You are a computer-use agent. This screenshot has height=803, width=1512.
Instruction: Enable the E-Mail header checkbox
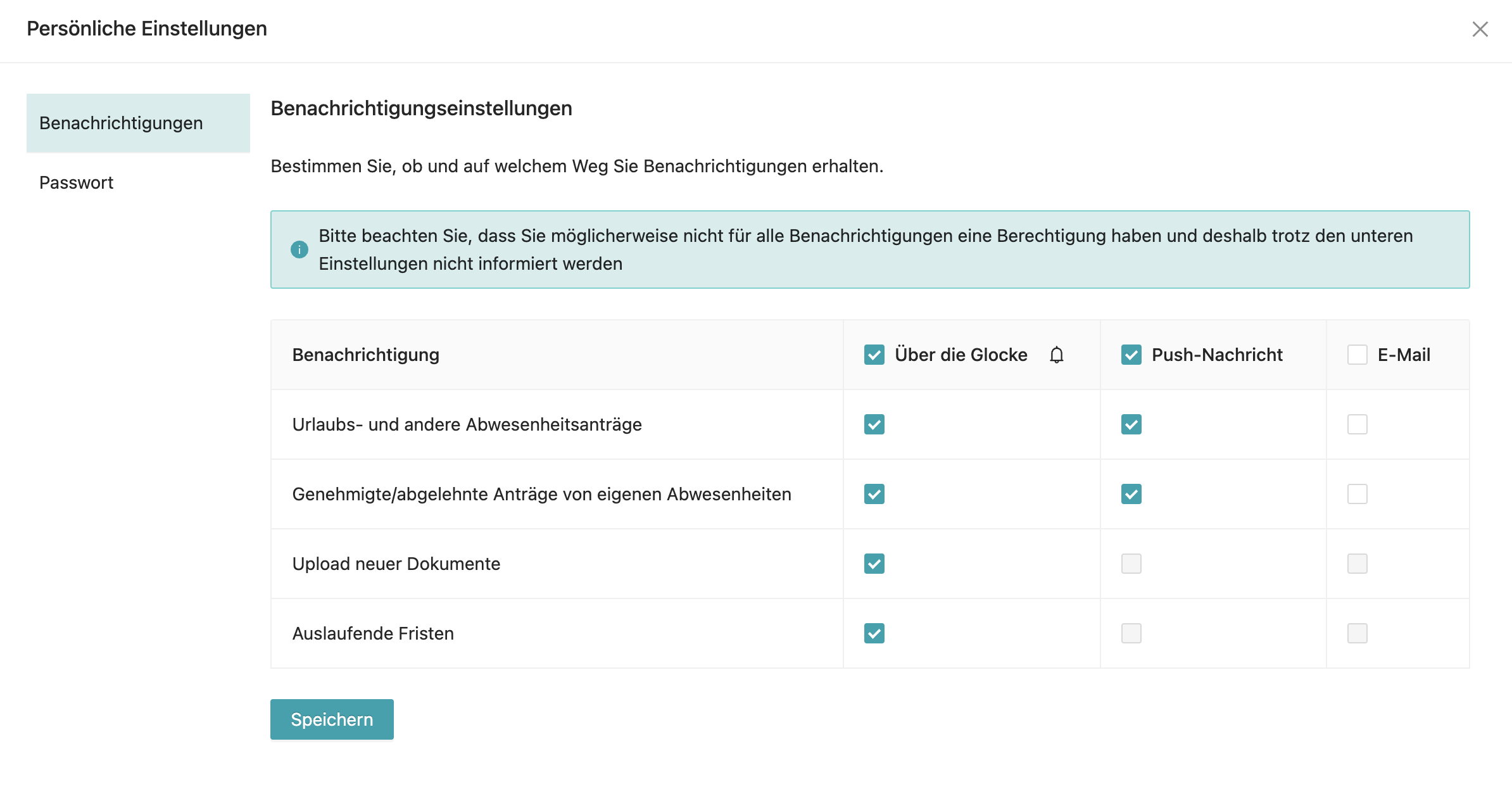click(1356, 355)
